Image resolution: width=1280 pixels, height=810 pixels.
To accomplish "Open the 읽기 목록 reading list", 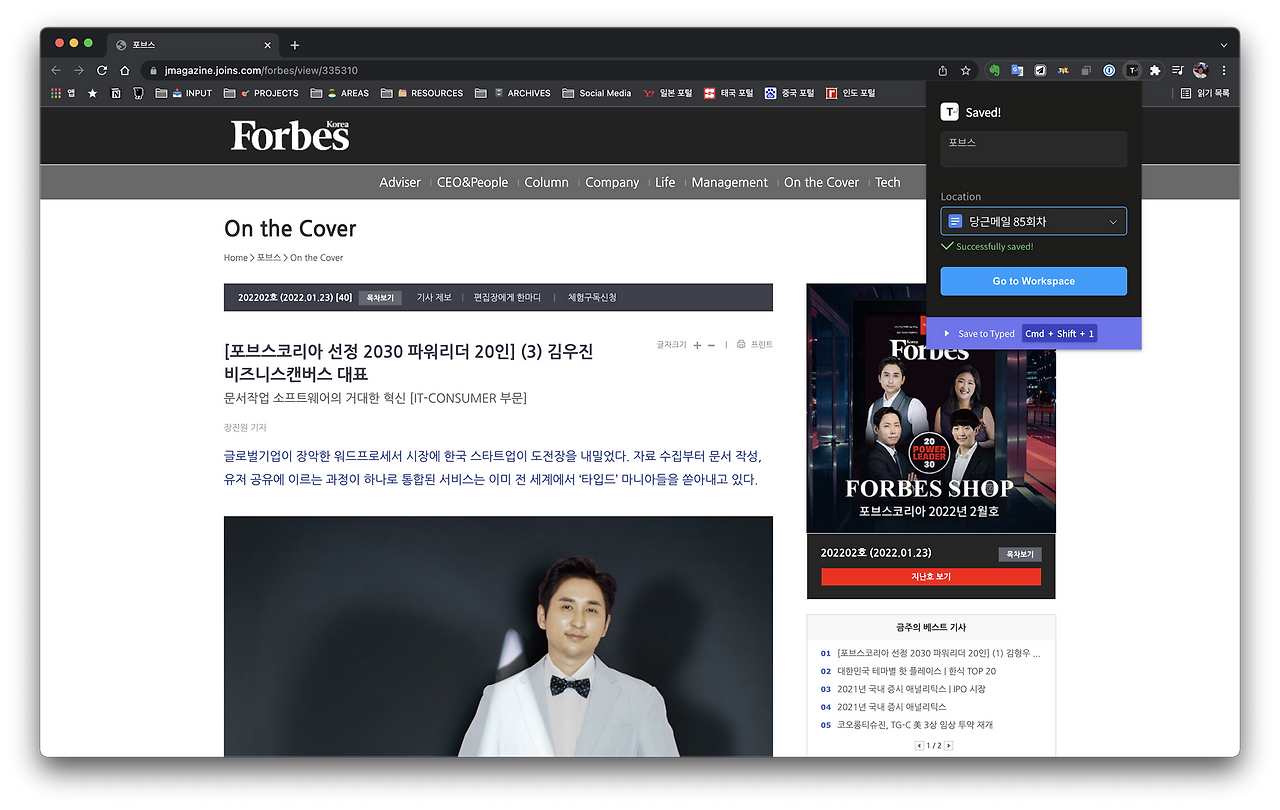I will click(x=1206, y=93).
